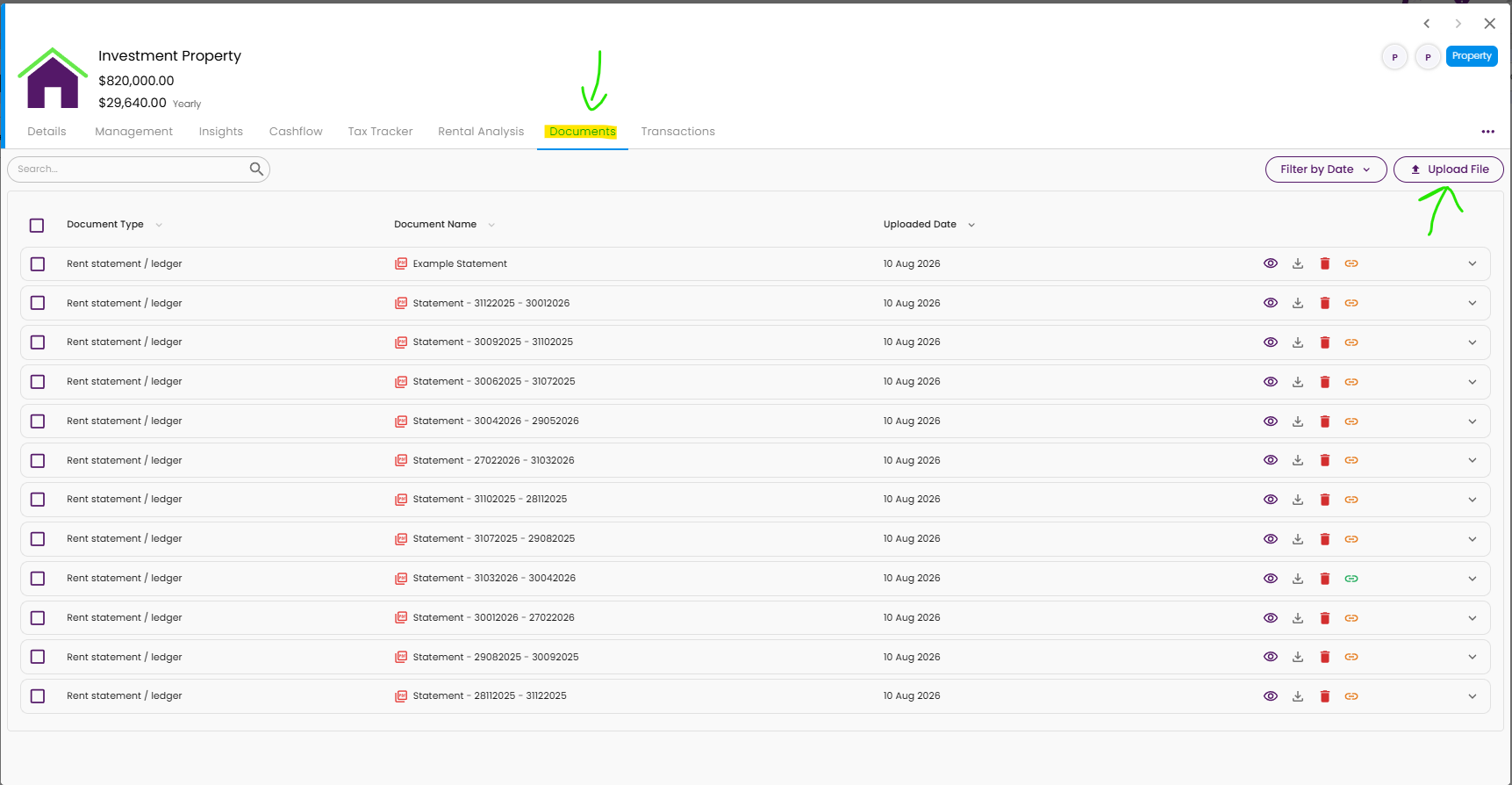Screen dimensions: 1512x785
Task: Open the three-dots more options menu
Action: pyautogui.click(x=1487, y=132)
